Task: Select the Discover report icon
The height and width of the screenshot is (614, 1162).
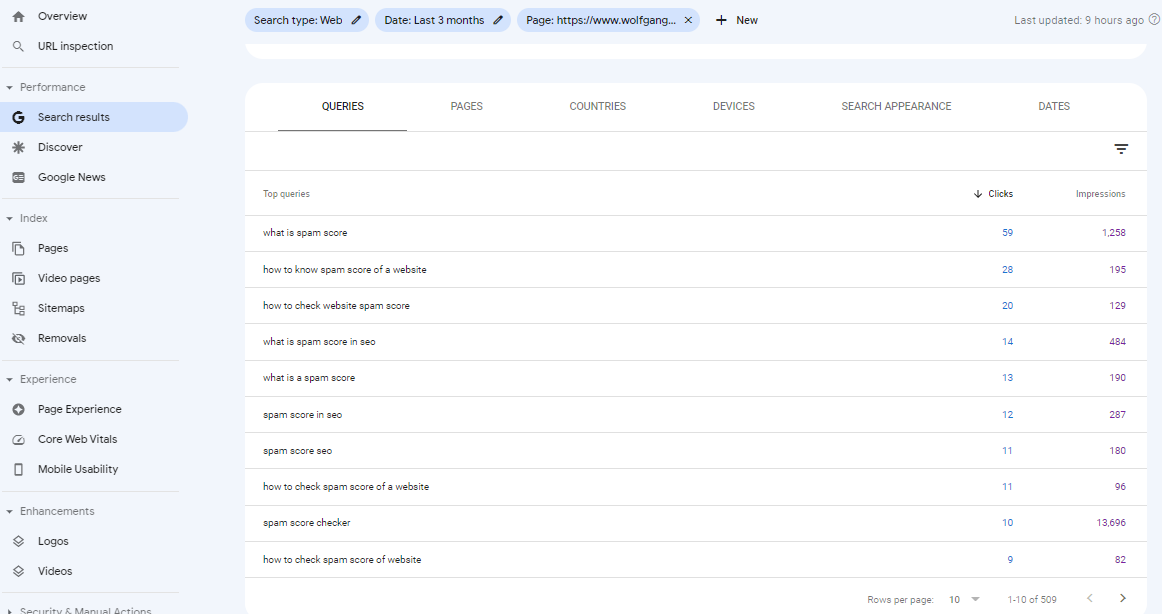Action: click(18, 147)
